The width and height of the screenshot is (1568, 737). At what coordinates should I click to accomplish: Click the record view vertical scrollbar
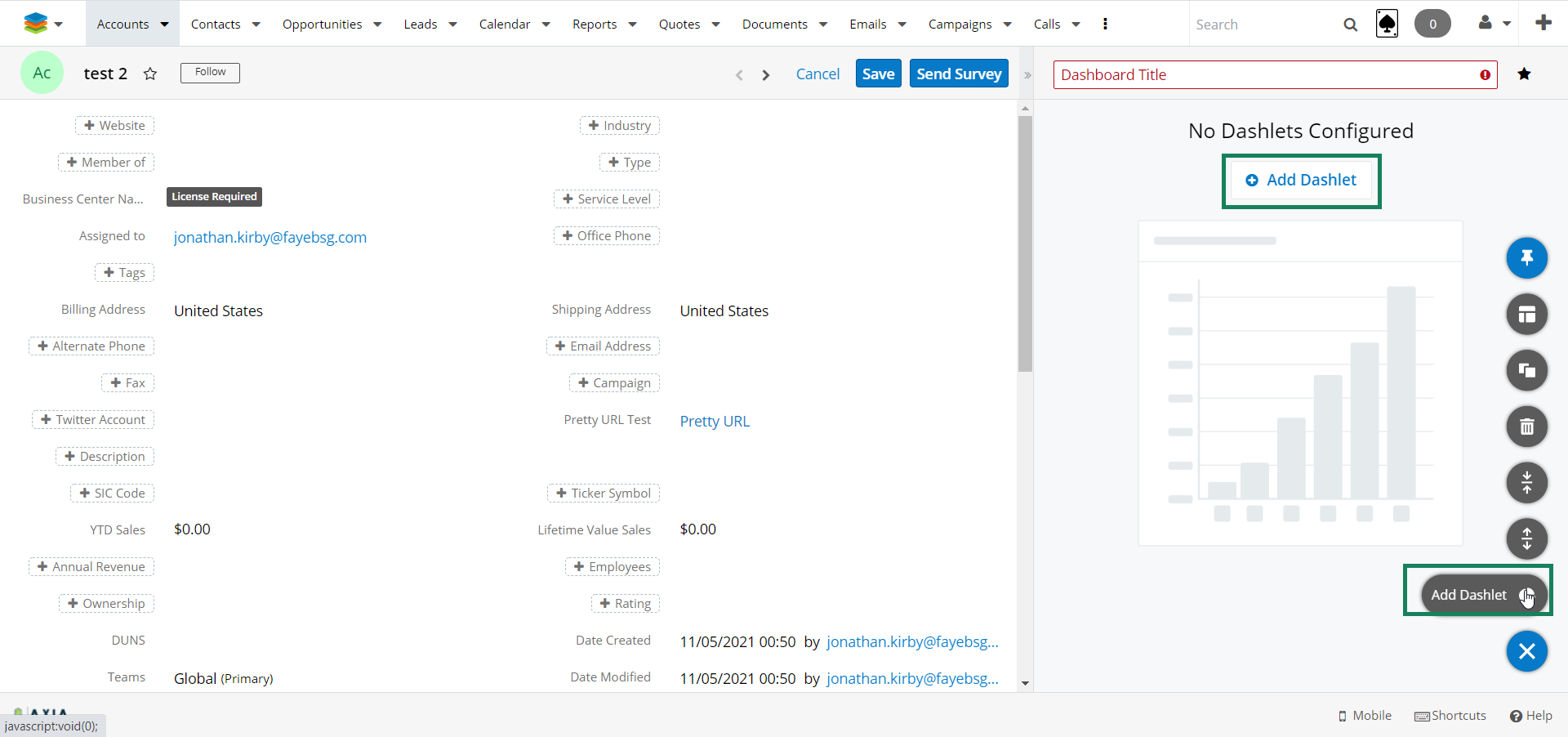pos(1025,244)
